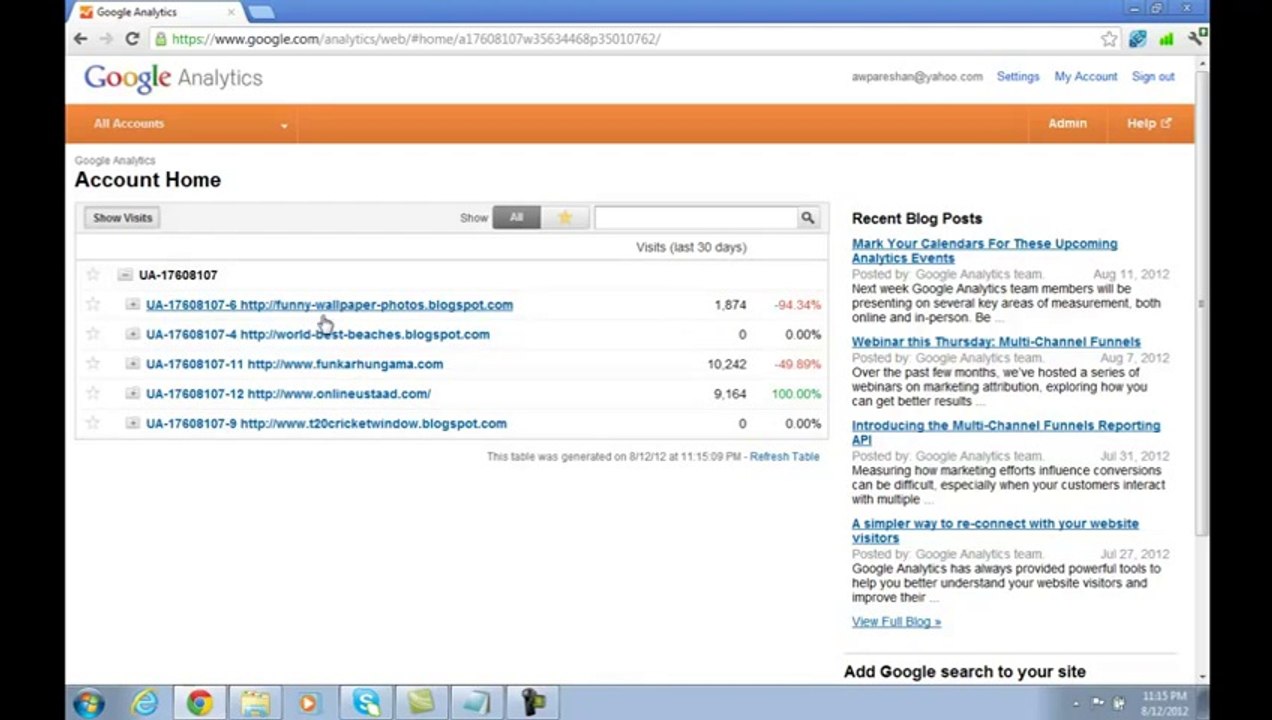Click View Full Blog link
The image size is (1272, 720).
click(896, 622)
